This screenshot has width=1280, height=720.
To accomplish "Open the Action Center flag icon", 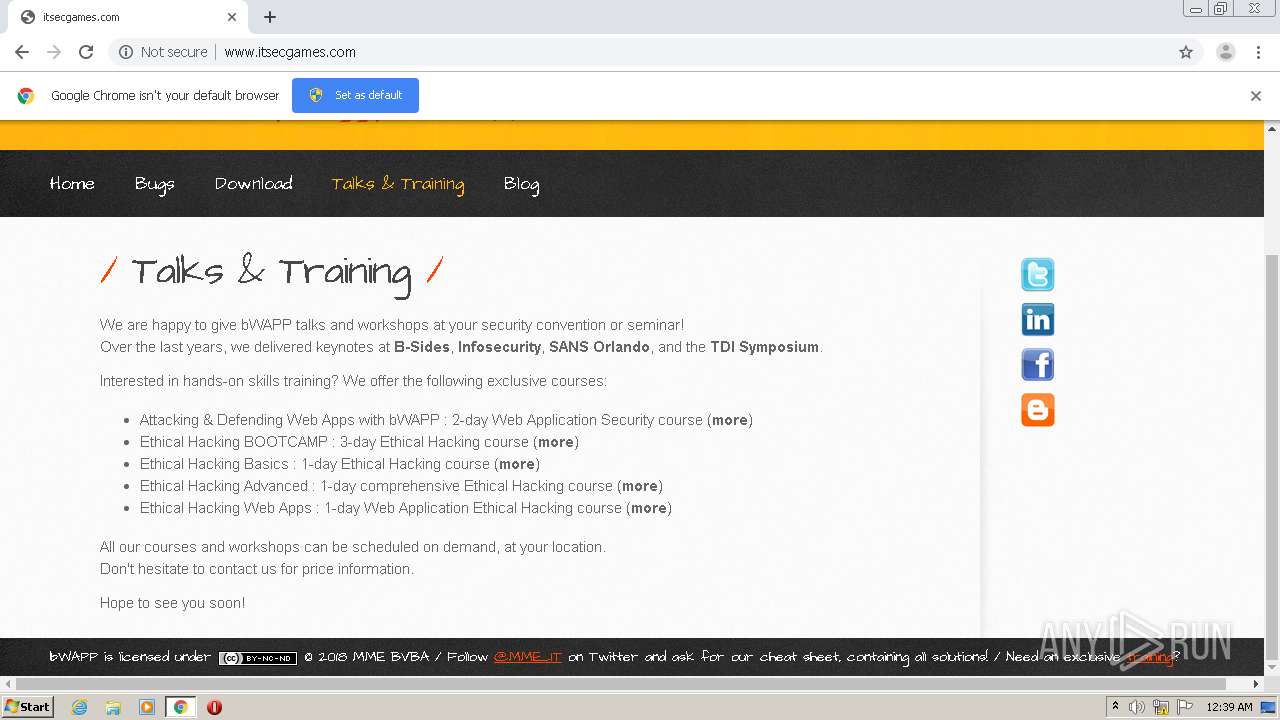I will coord(1185,707).
